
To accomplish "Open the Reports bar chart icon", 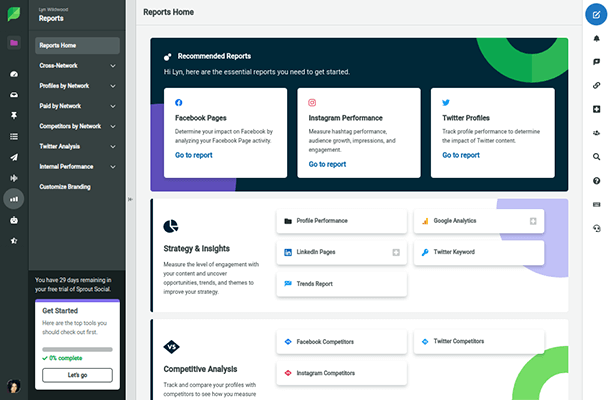I will [14, 199].
